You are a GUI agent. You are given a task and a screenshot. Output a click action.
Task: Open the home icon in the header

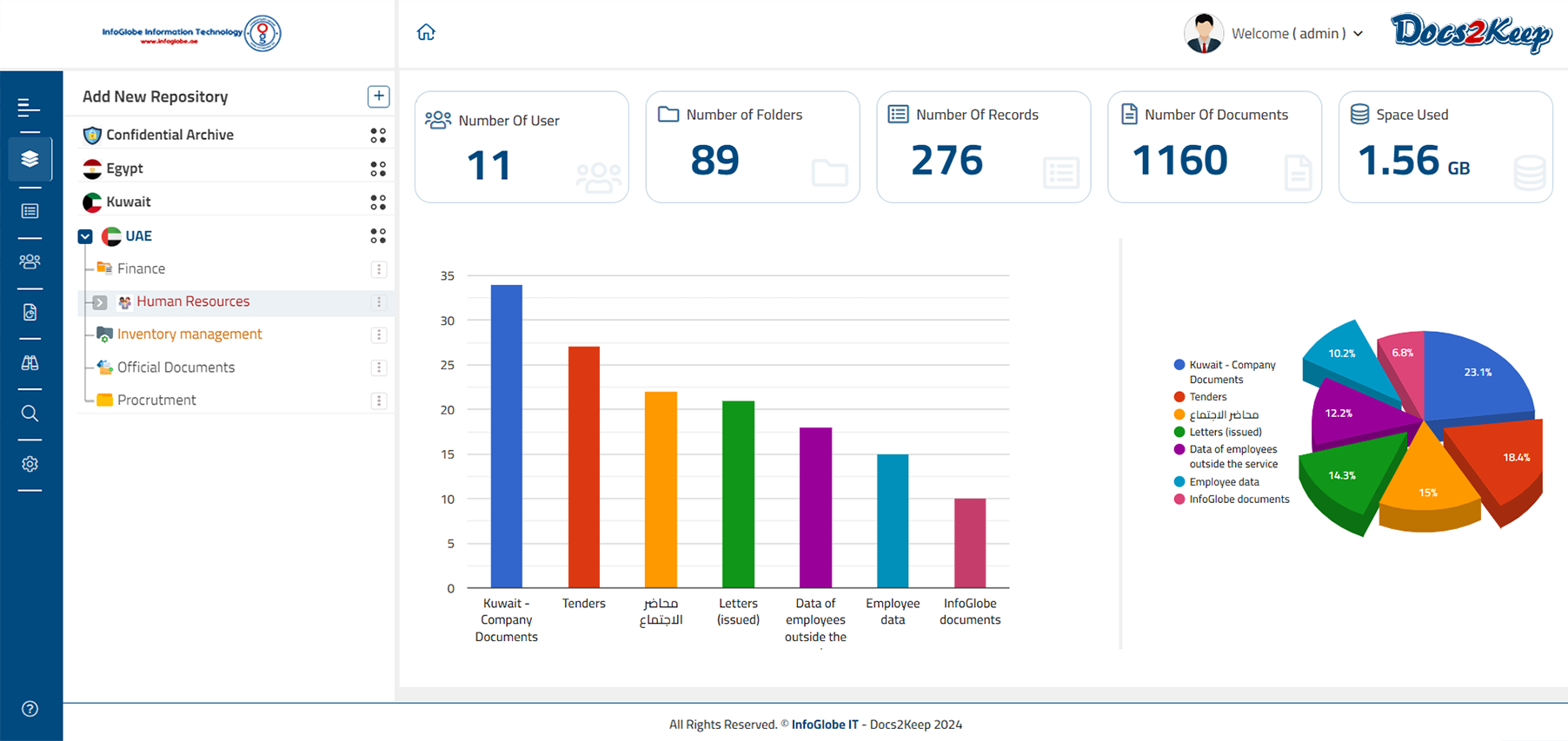coord(426,32)
